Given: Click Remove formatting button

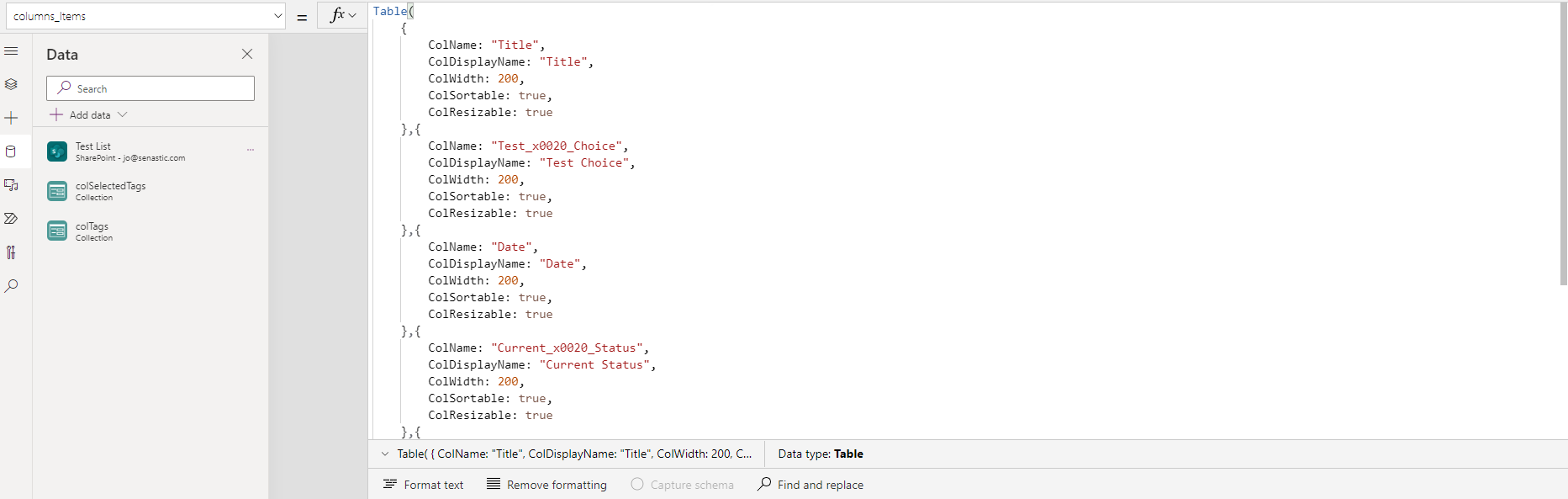Looking at the screenshot, I should click(x=546, y=485).
